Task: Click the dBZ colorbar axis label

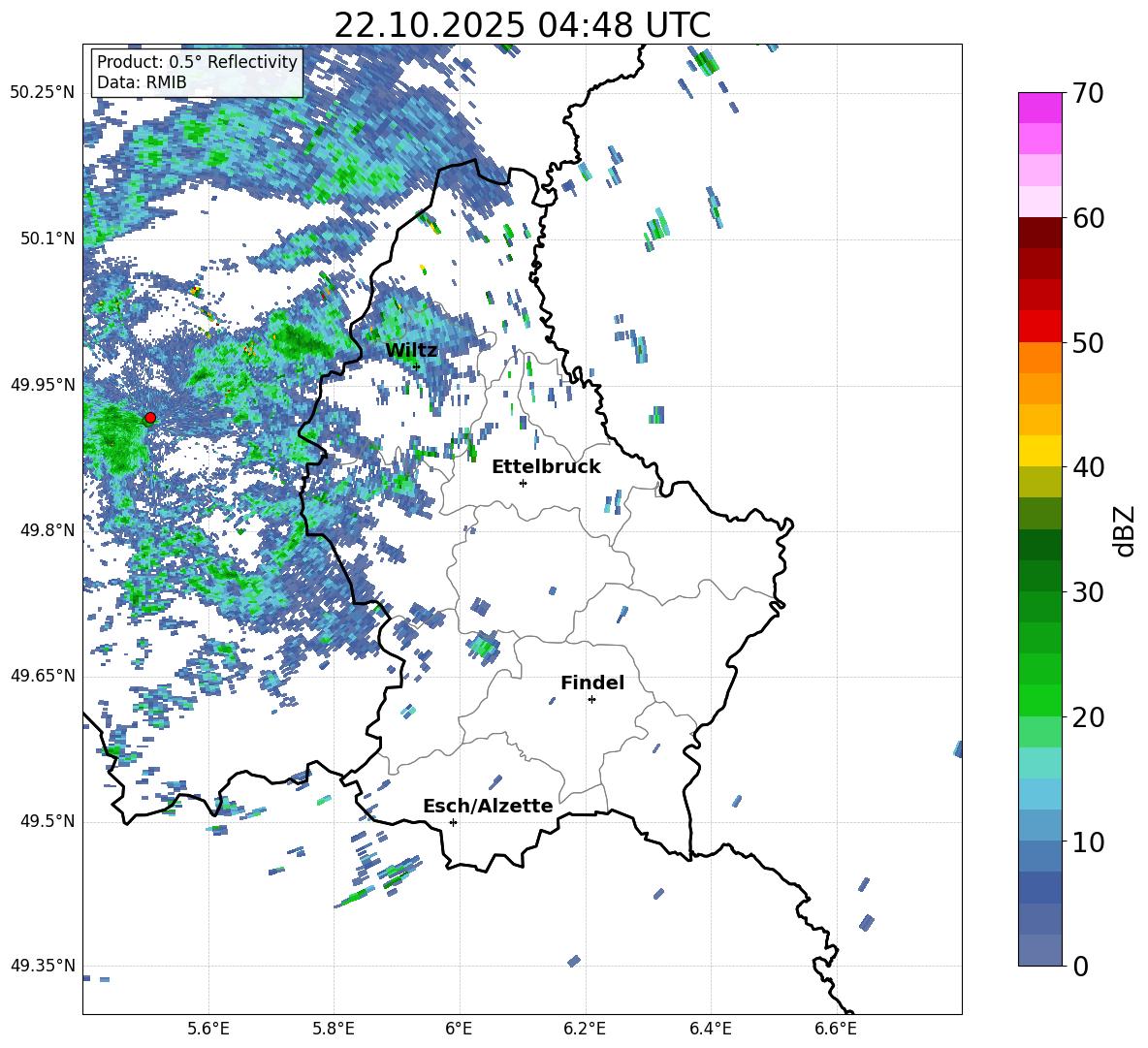Action: point(1126,530)
